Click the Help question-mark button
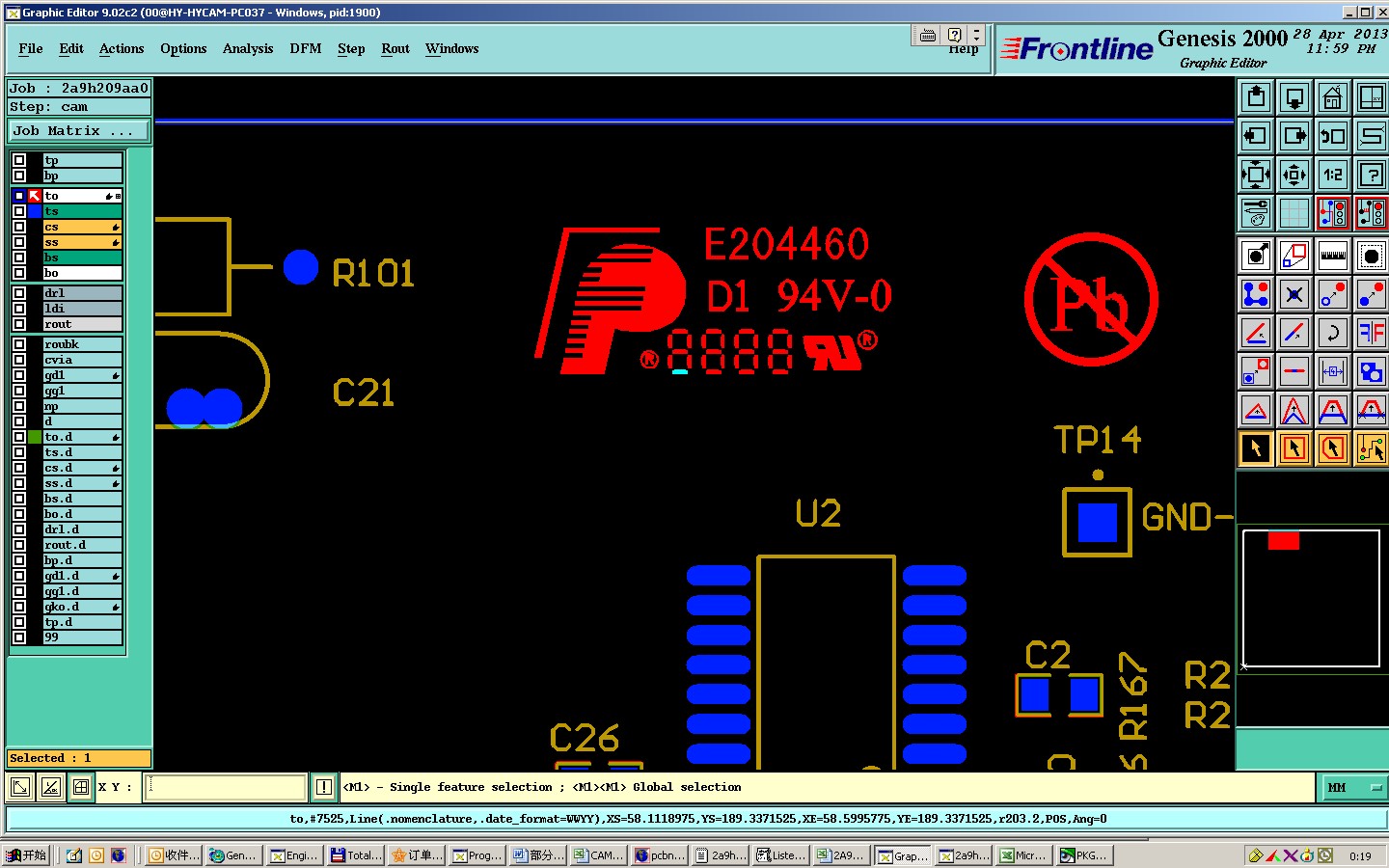This screenshot has width=1389, height=868. [x=954, y=36]
